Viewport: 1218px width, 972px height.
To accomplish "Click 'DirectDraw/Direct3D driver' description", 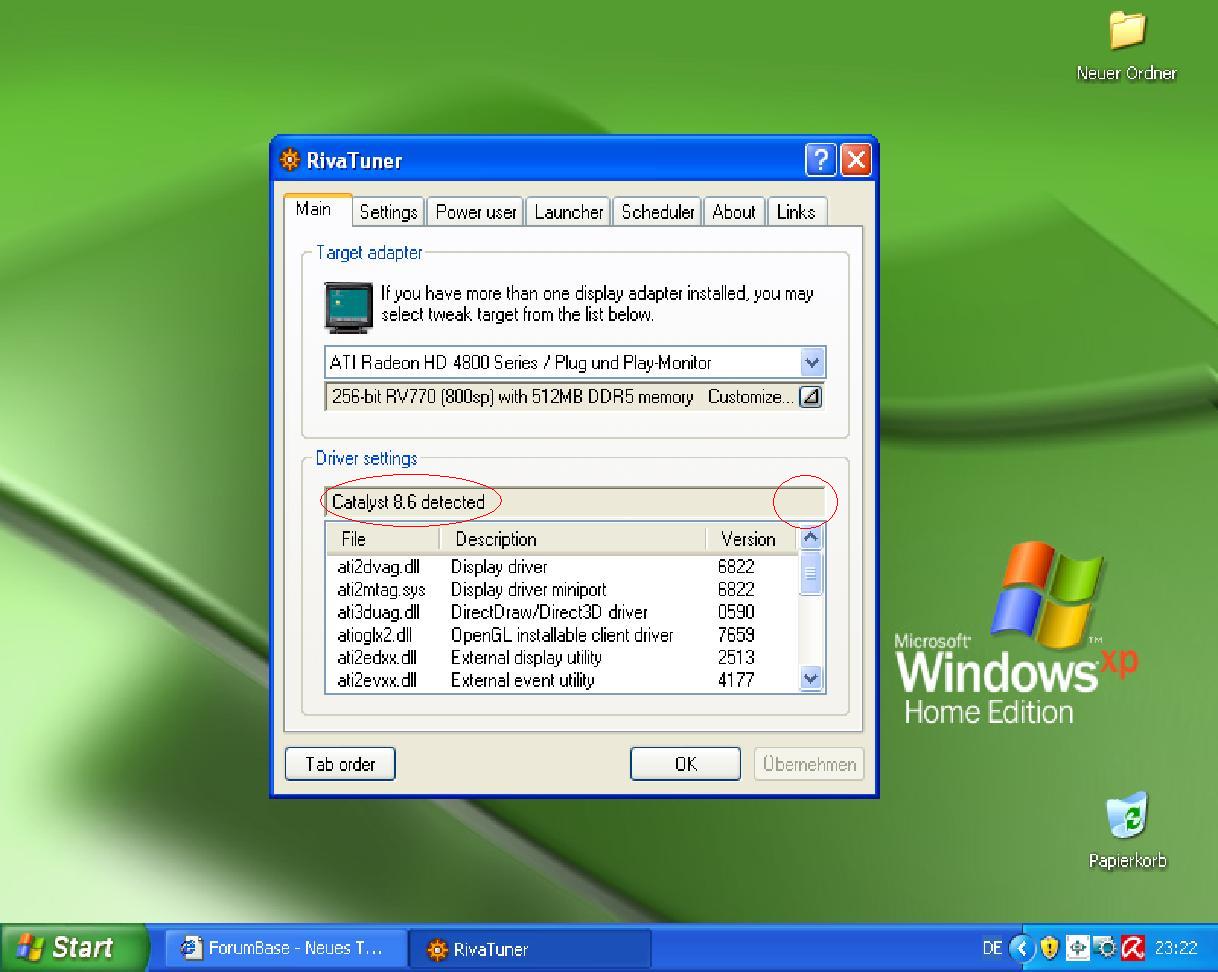I will pyautogui.click(x=549, y=612).
